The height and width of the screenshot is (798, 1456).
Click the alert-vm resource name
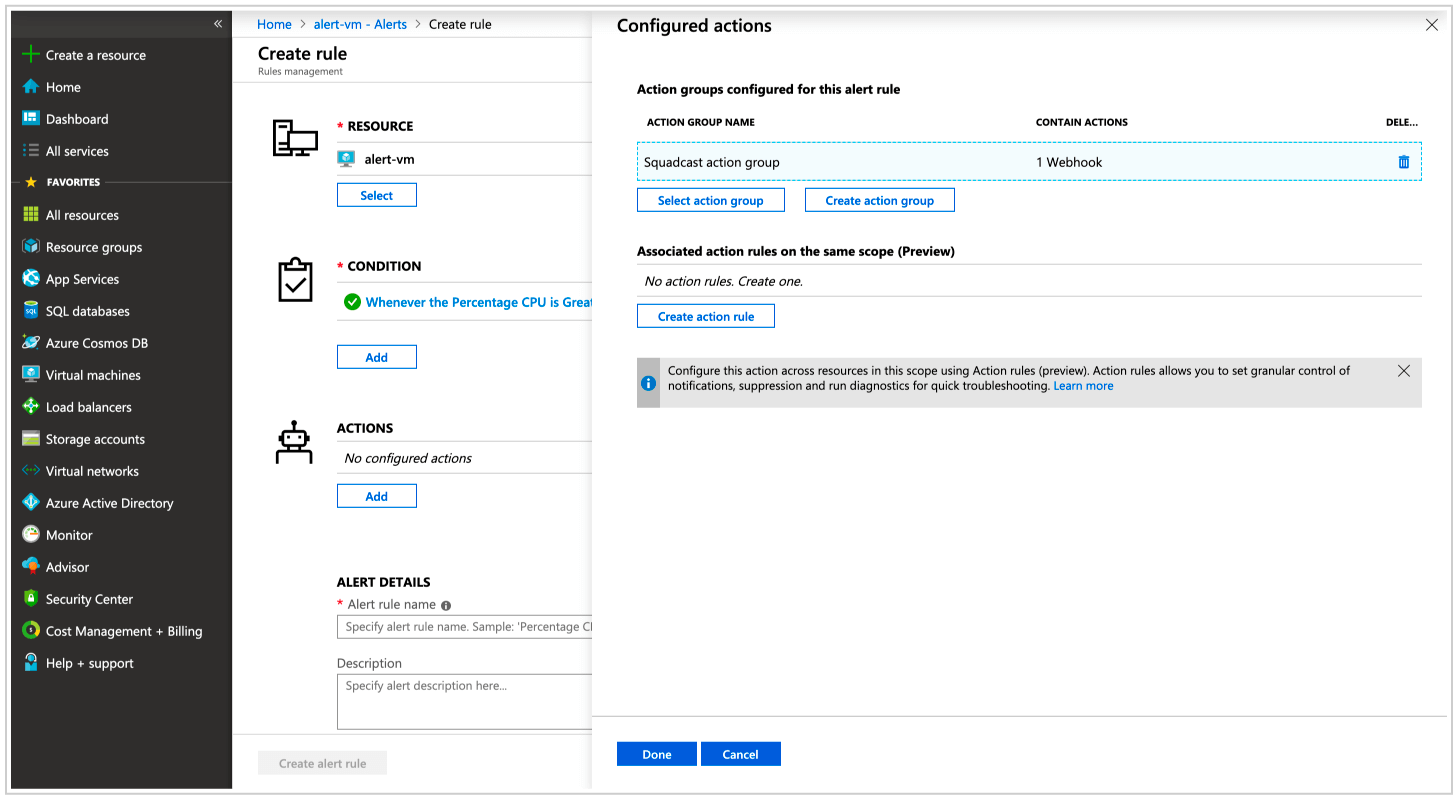(389, 159)
